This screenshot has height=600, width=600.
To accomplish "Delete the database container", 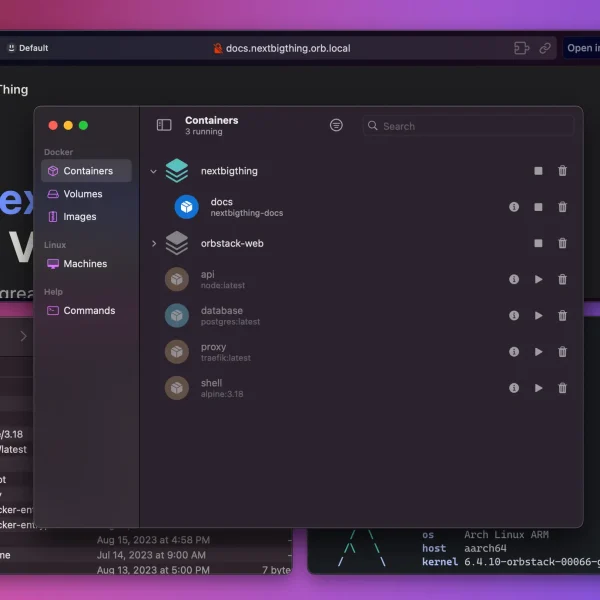I will tap(562, 315).
